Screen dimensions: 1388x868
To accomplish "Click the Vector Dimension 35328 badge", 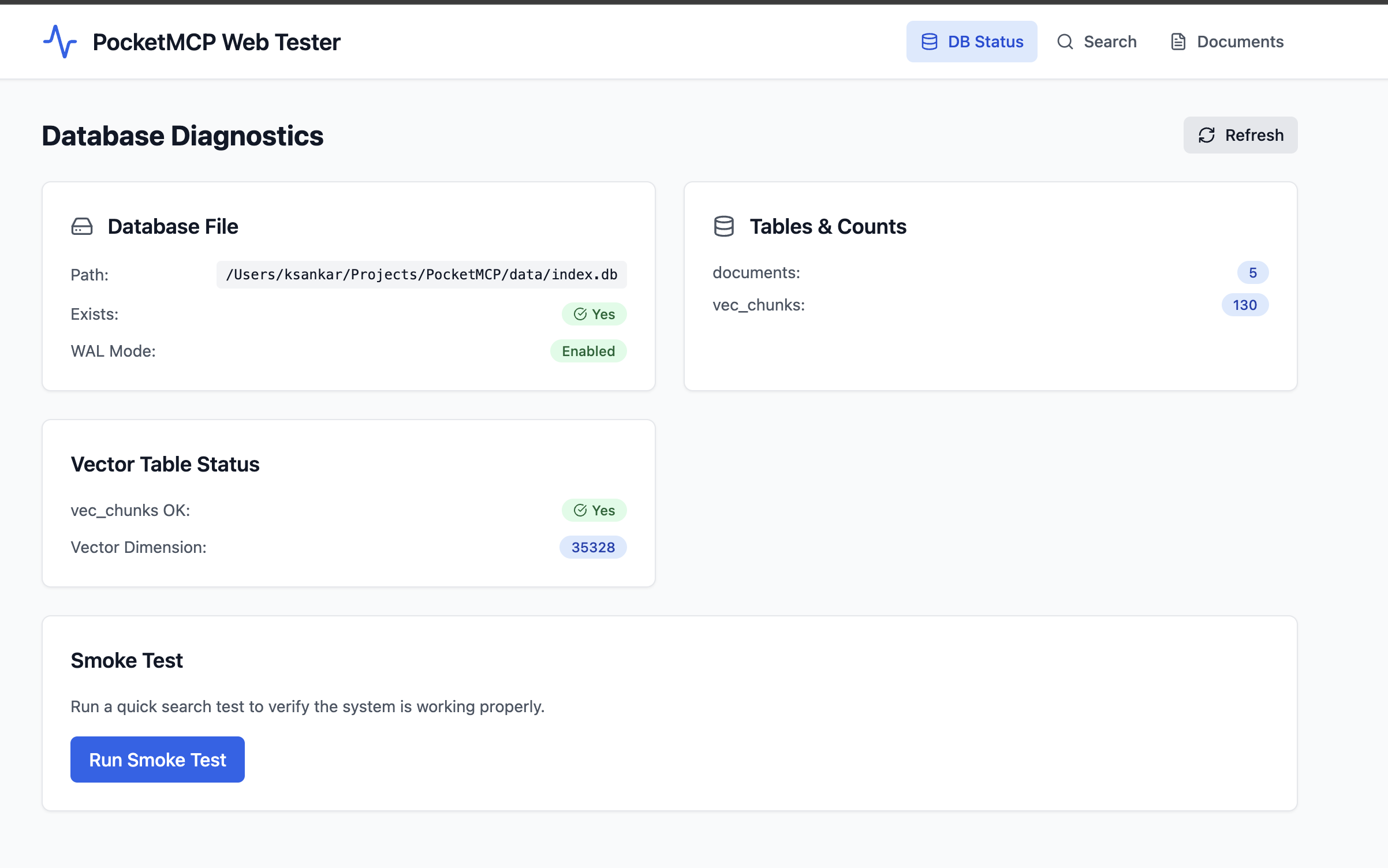I will click(x=592, y=547).
